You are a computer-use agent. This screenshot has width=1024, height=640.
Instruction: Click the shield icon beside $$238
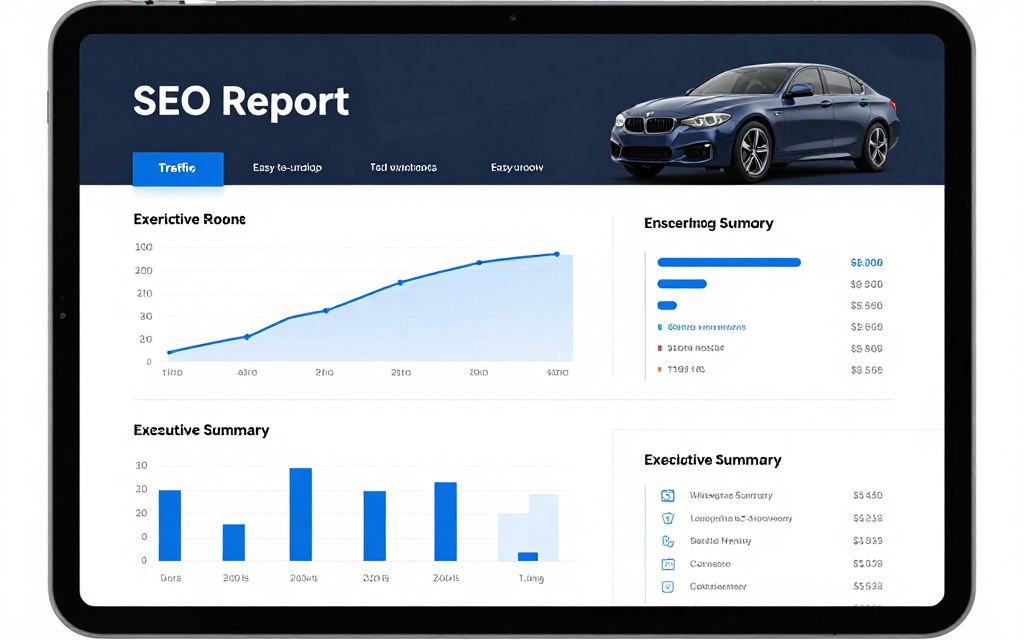[667, 519]
